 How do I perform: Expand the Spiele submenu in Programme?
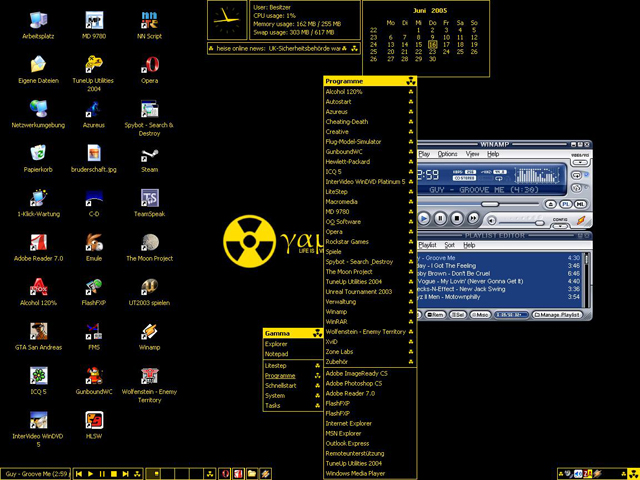point(370,251)
